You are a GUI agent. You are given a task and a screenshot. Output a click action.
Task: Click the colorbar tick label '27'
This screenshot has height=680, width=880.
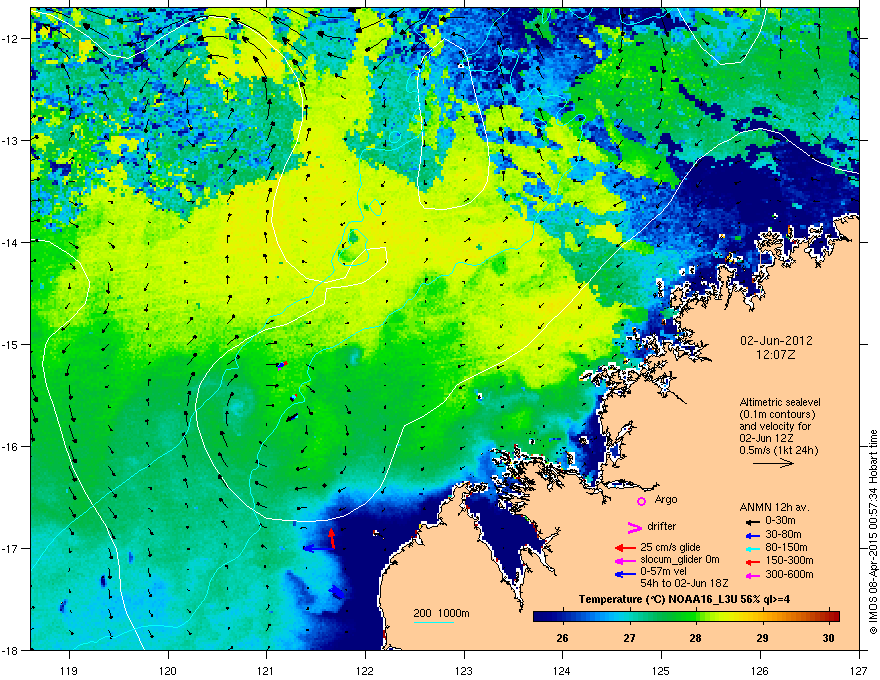629,638
